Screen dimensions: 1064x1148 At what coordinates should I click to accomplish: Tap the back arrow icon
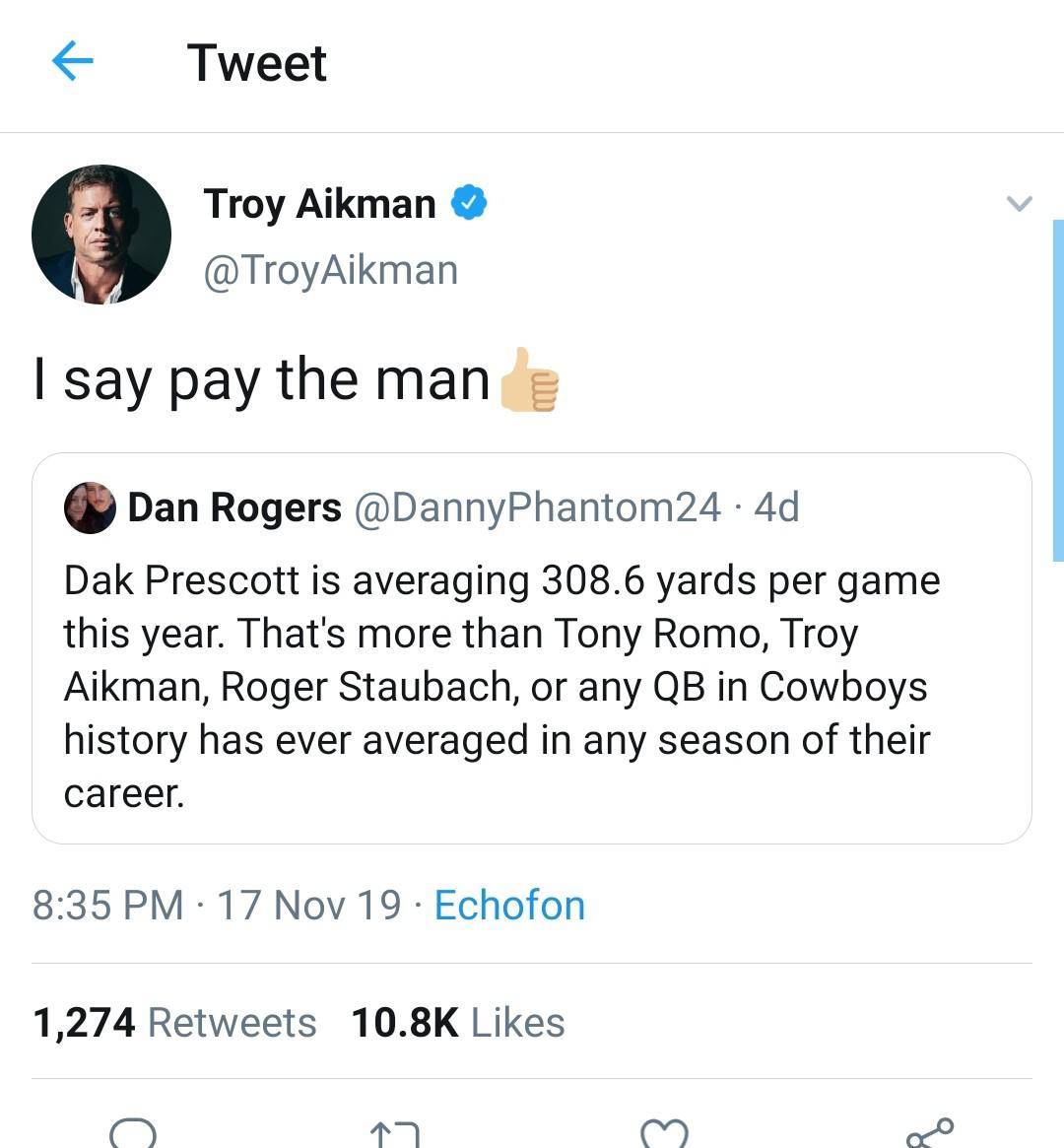click(x=72, y=62)
